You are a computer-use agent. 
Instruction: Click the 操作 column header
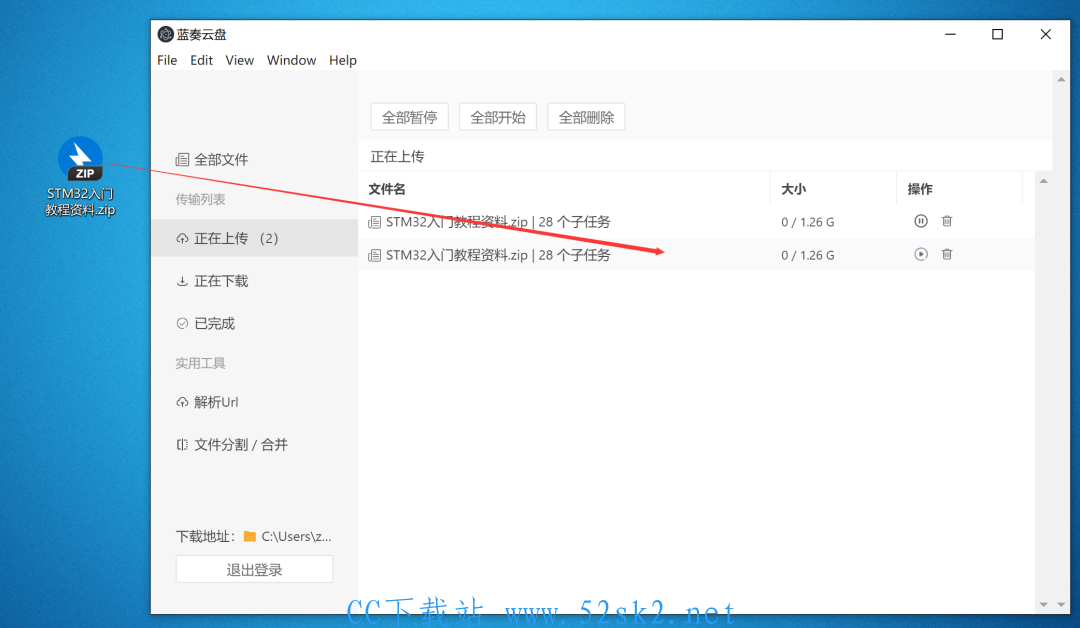[920, 189]
